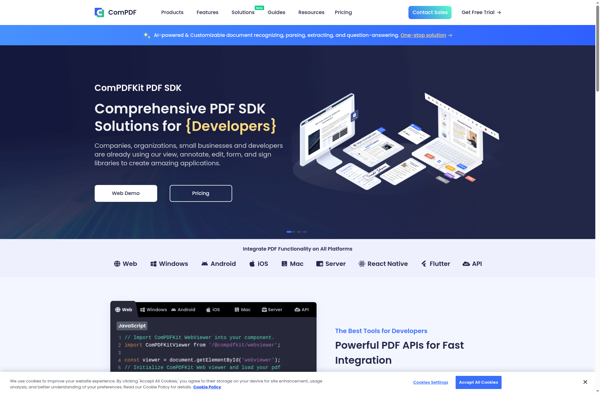Switch to the API code tab
The height and width of the screenshot is (394, 600).
point(302,310)
